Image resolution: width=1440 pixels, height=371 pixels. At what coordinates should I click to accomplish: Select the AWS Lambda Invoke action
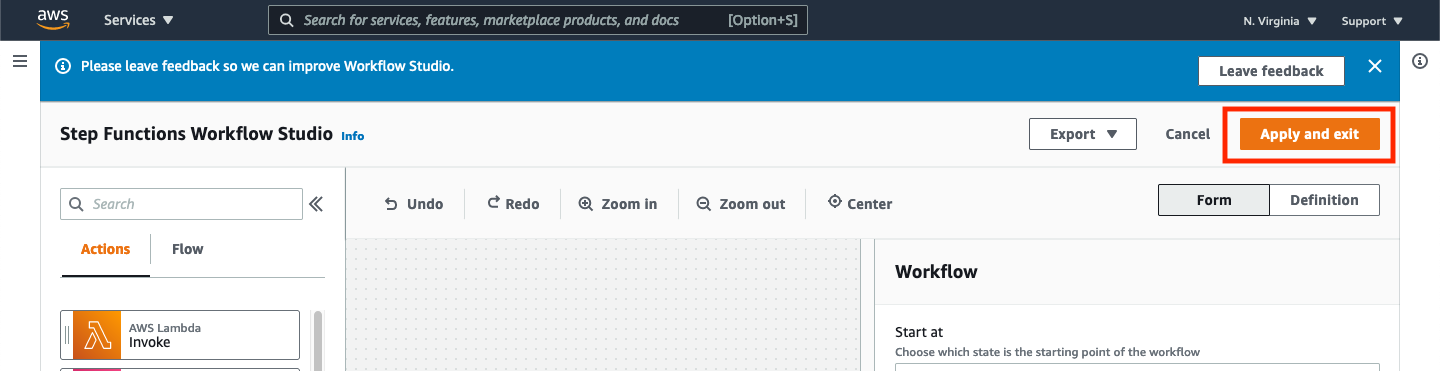(180, 335)
